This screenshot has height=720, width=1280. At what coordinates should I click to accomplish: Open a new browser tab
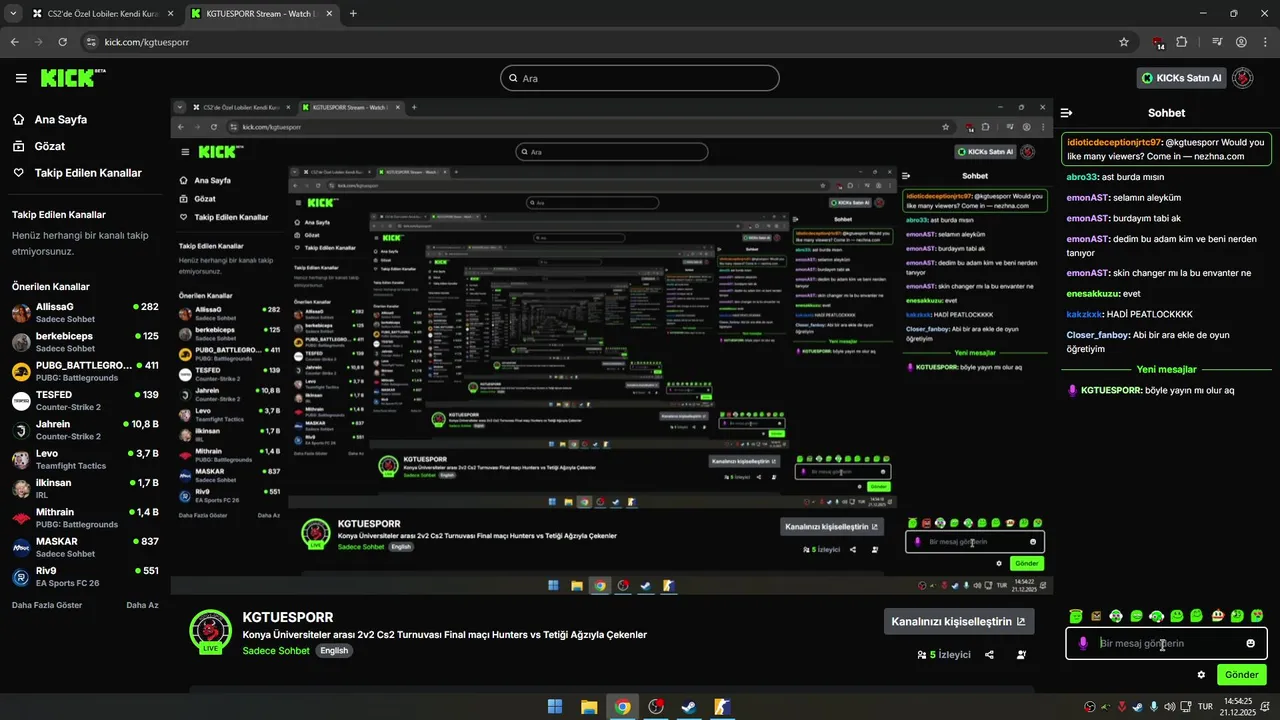coord(353,14)
